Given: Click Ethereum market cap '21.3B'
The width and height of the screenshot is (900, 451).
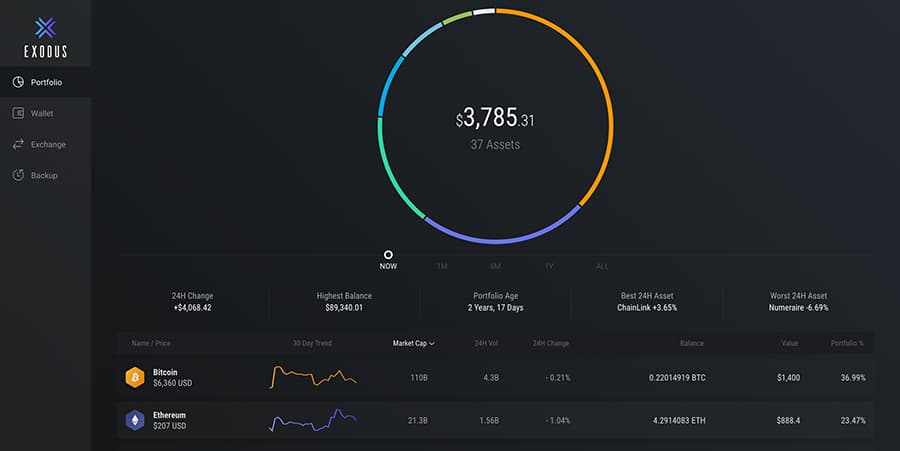Looking at the screenshot, I should click(x=418, y=421).
